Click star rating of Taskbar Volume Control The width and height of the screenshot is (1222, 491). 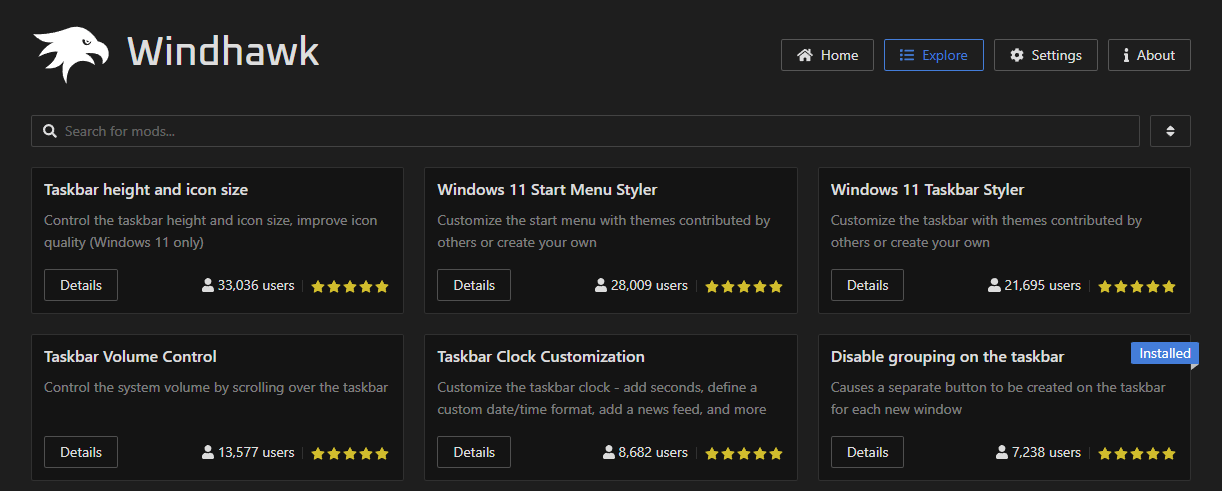(350, 453)
